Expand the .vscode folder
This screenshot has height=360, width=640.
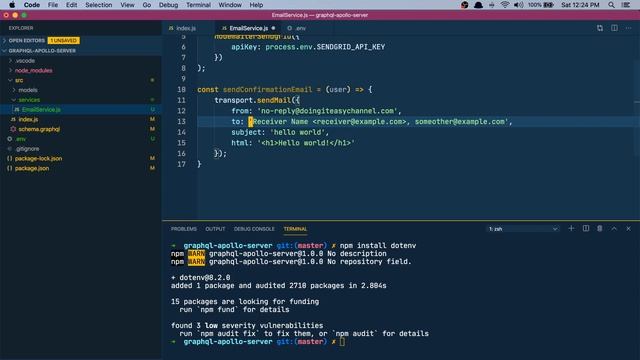point(25,60)
